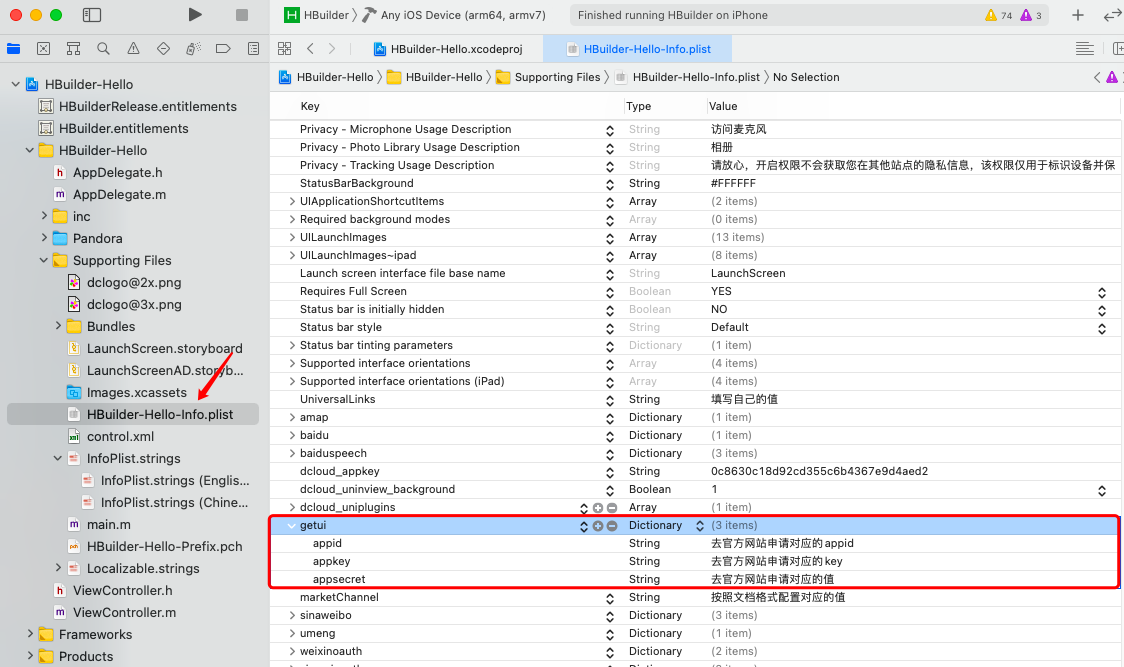
Task: Open the Find navigator magnifier icon
Action: [103, 49]
